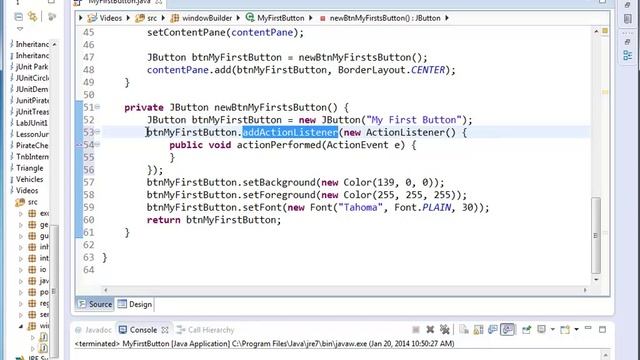Click the Open Console icon
Screen dimensions: 640x360
[565, 329]
